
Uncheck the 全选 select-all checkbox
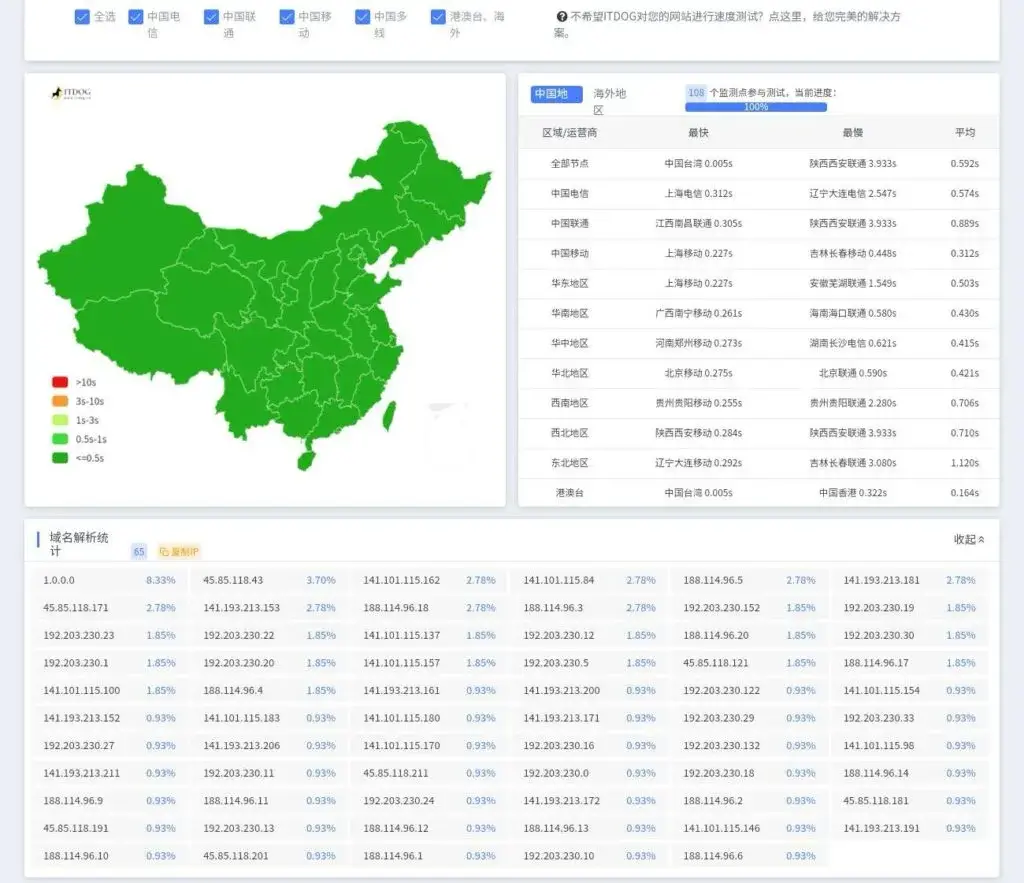click(x=81, y=15)
